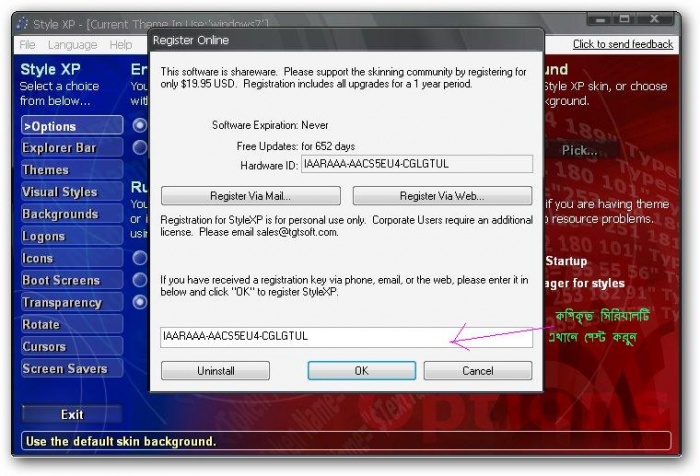This screenshot has width=700, height=476.
Task: Open the Logons section
Action: click(x=71, y=236)
